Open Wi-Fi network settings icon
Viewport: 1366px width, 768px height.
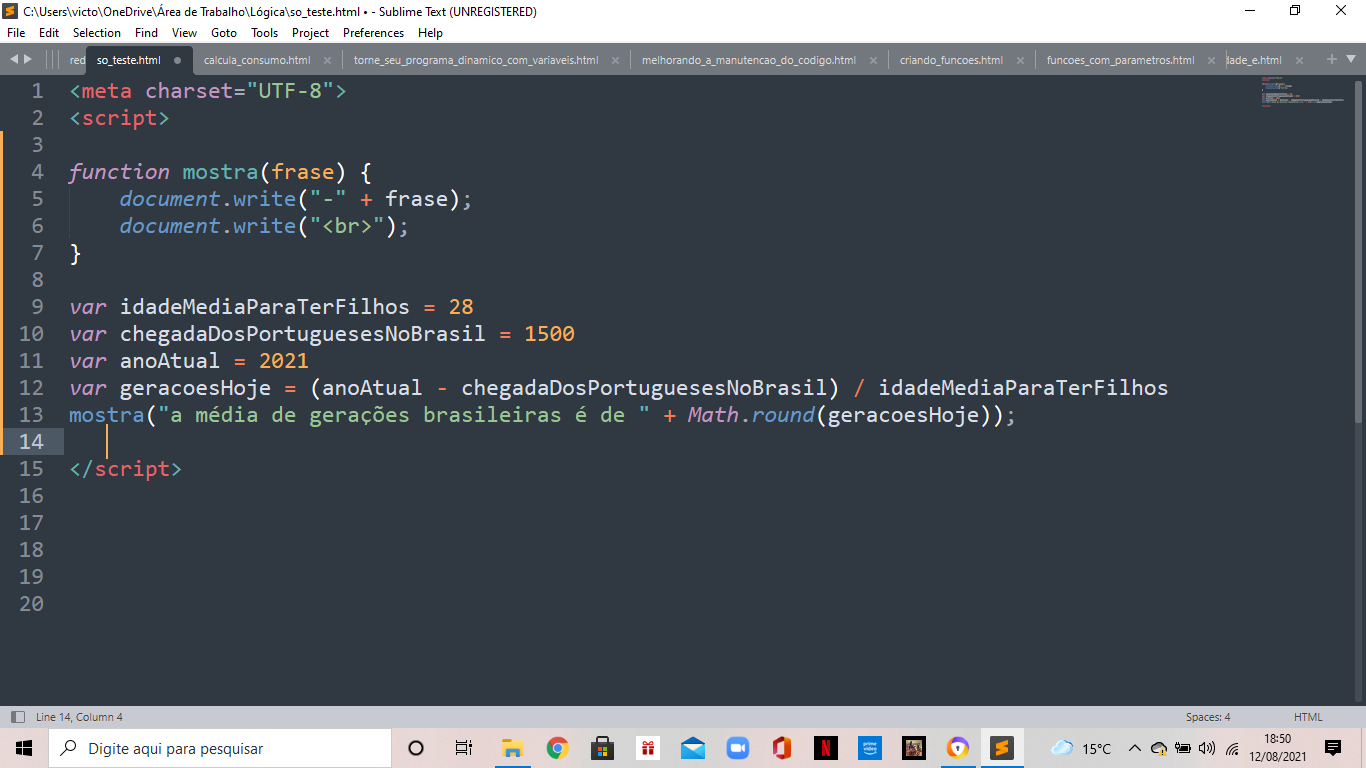point(1232,748)
